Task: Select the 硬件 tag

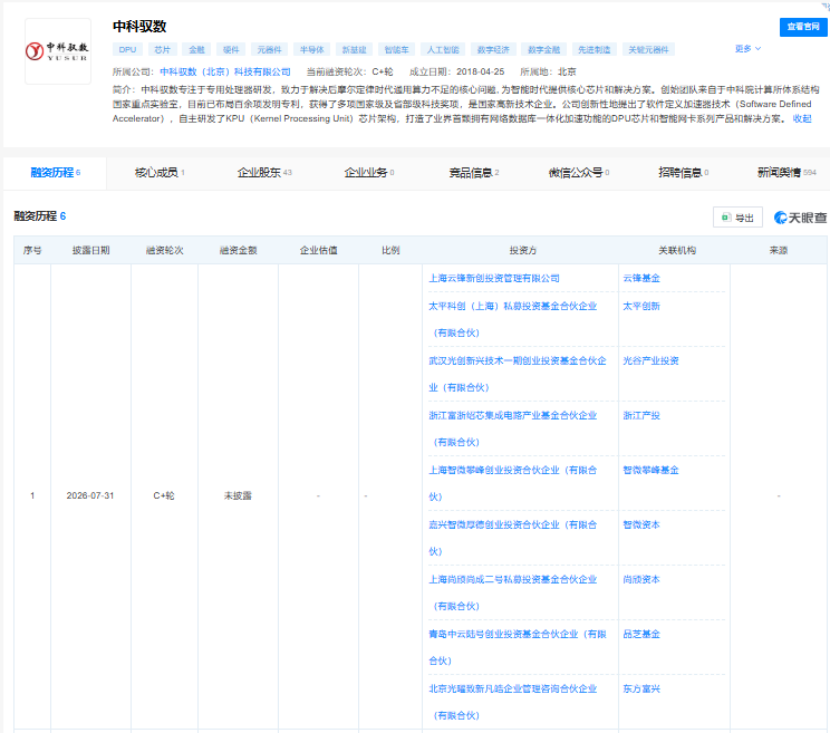Action: (231, 50)
